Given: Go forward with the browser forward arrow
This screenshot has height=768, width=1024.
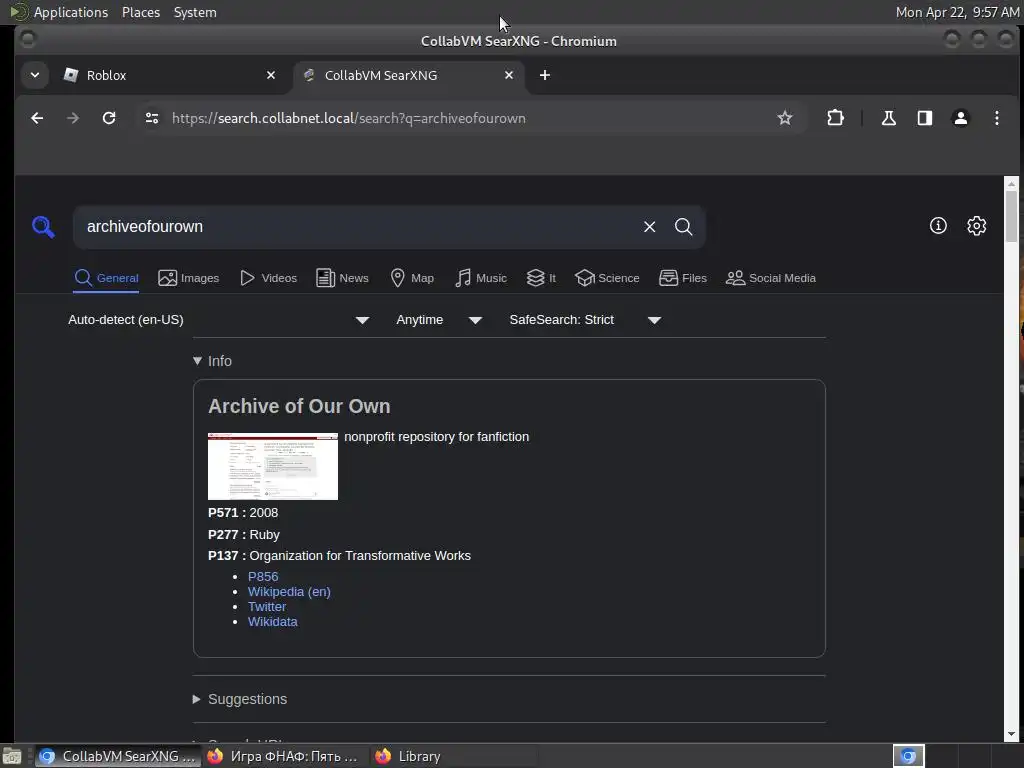Looking at the screenshot, I should pos(72,118).
